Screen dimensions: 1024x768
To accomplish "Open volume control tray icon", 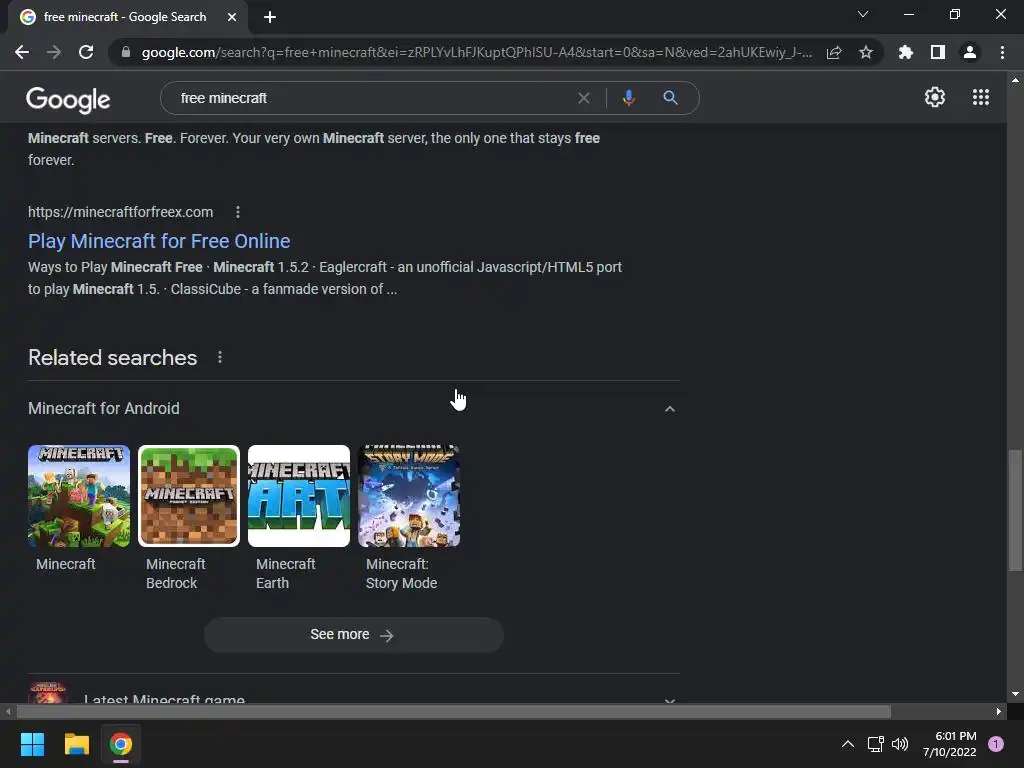I will 900,744.
